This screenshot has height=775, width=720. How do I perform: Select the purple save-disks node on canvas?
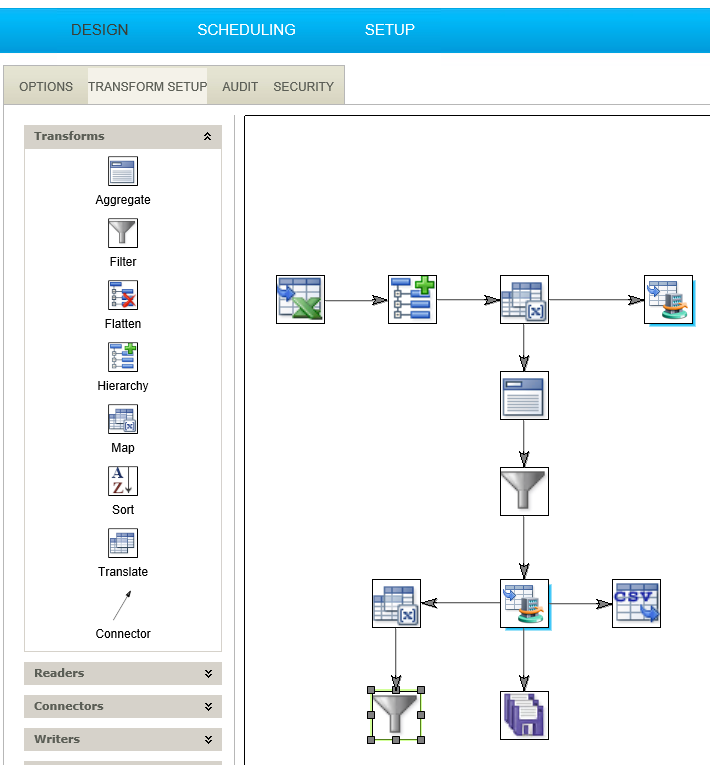(524, 715)
